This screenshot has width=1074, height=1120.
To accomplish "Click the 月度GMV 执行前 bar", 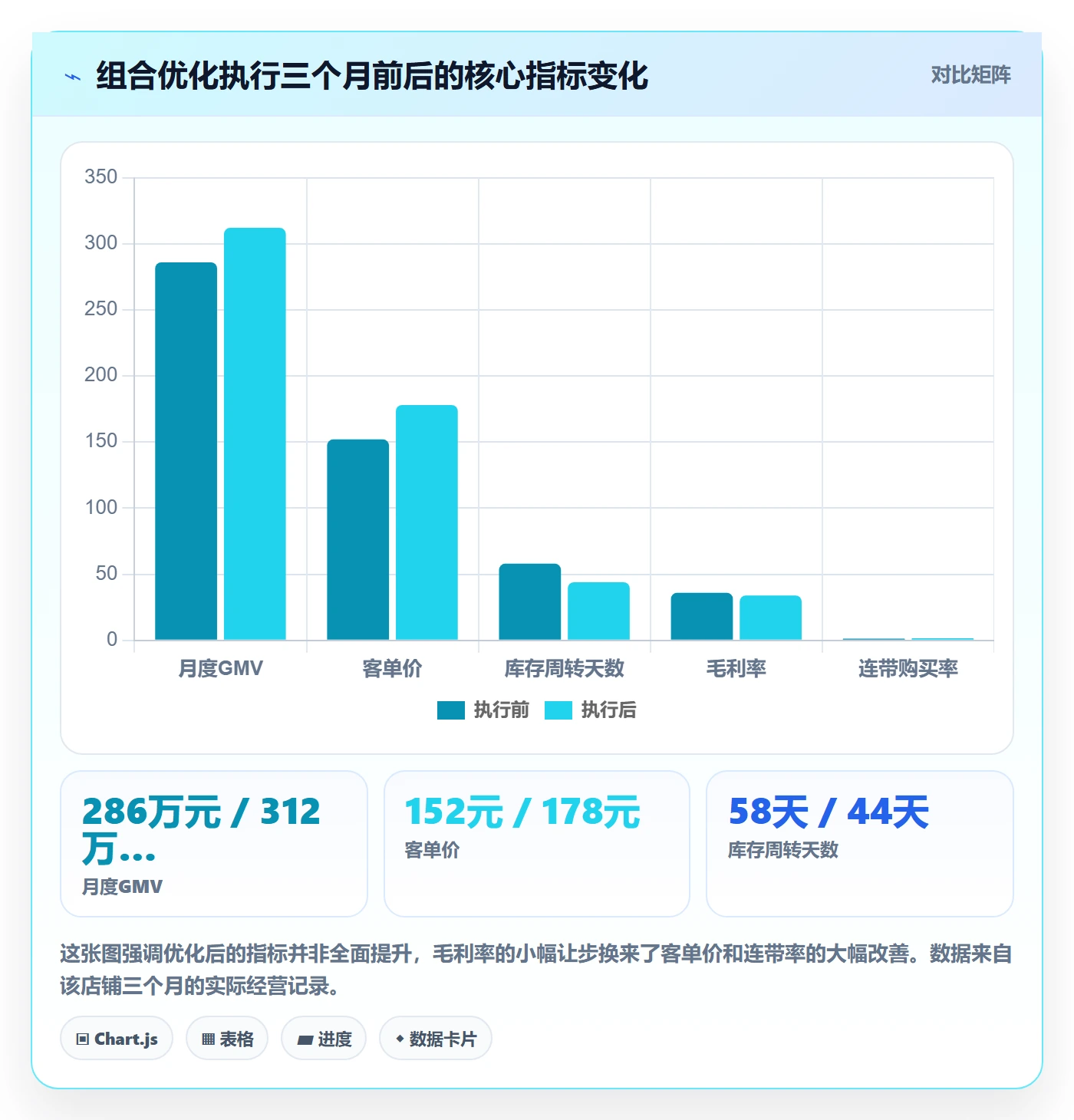I will point(186,451).
